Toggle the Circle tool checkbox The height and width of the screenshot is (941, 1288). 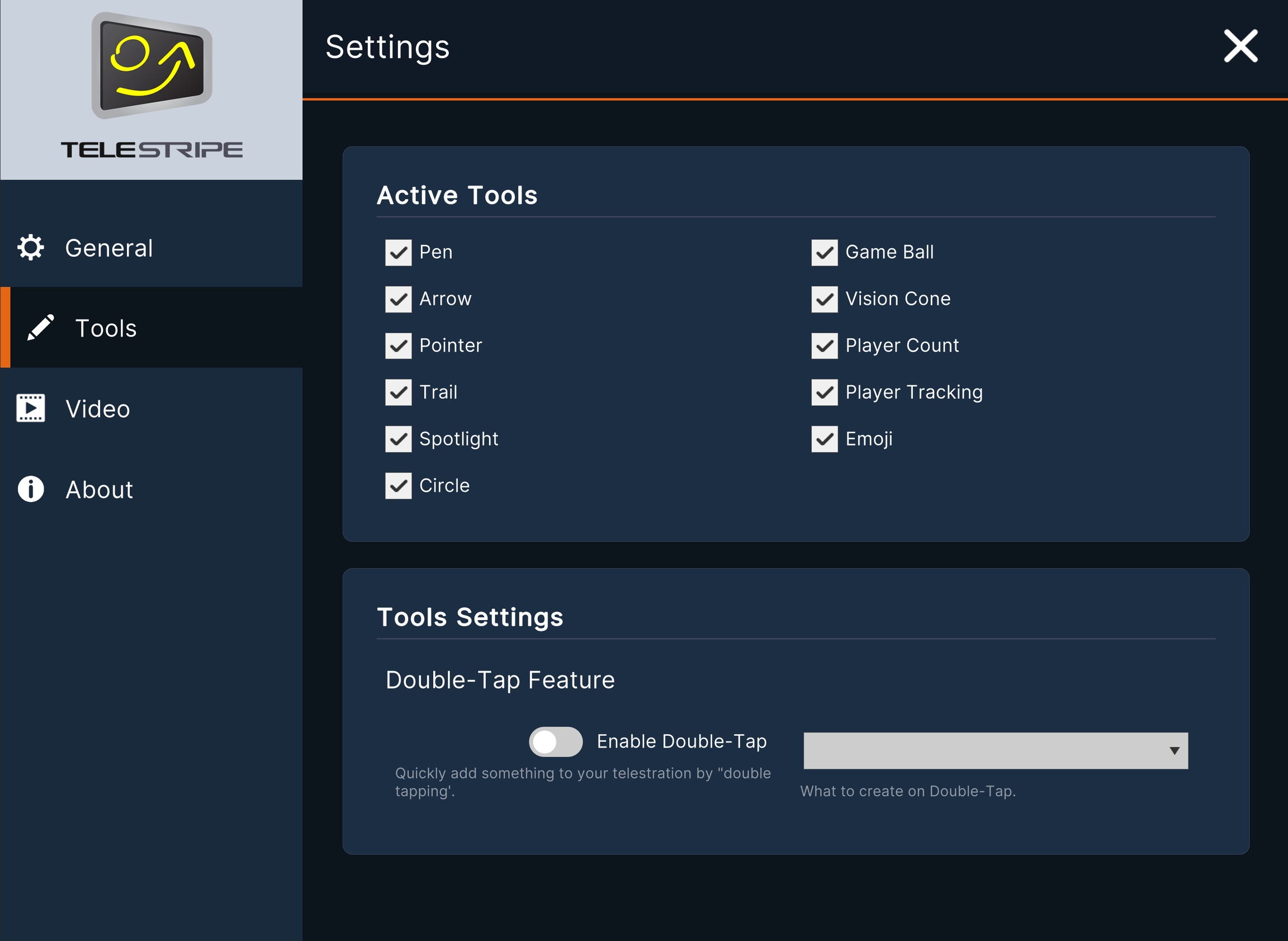pyautogui.click(x=398, y=486)
